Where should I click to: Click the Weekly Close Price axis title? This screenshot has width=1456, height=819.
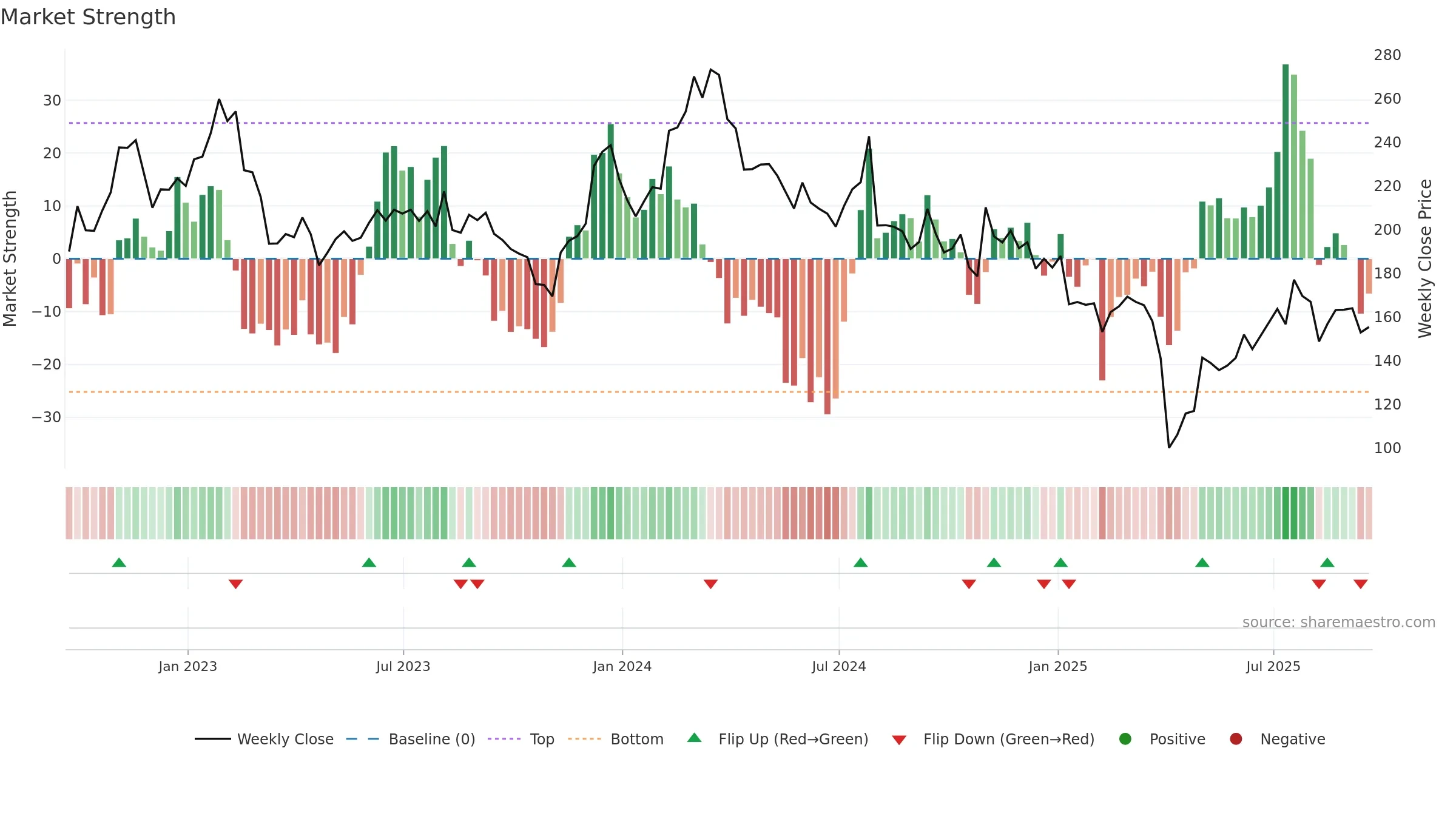coord(1425,258)
